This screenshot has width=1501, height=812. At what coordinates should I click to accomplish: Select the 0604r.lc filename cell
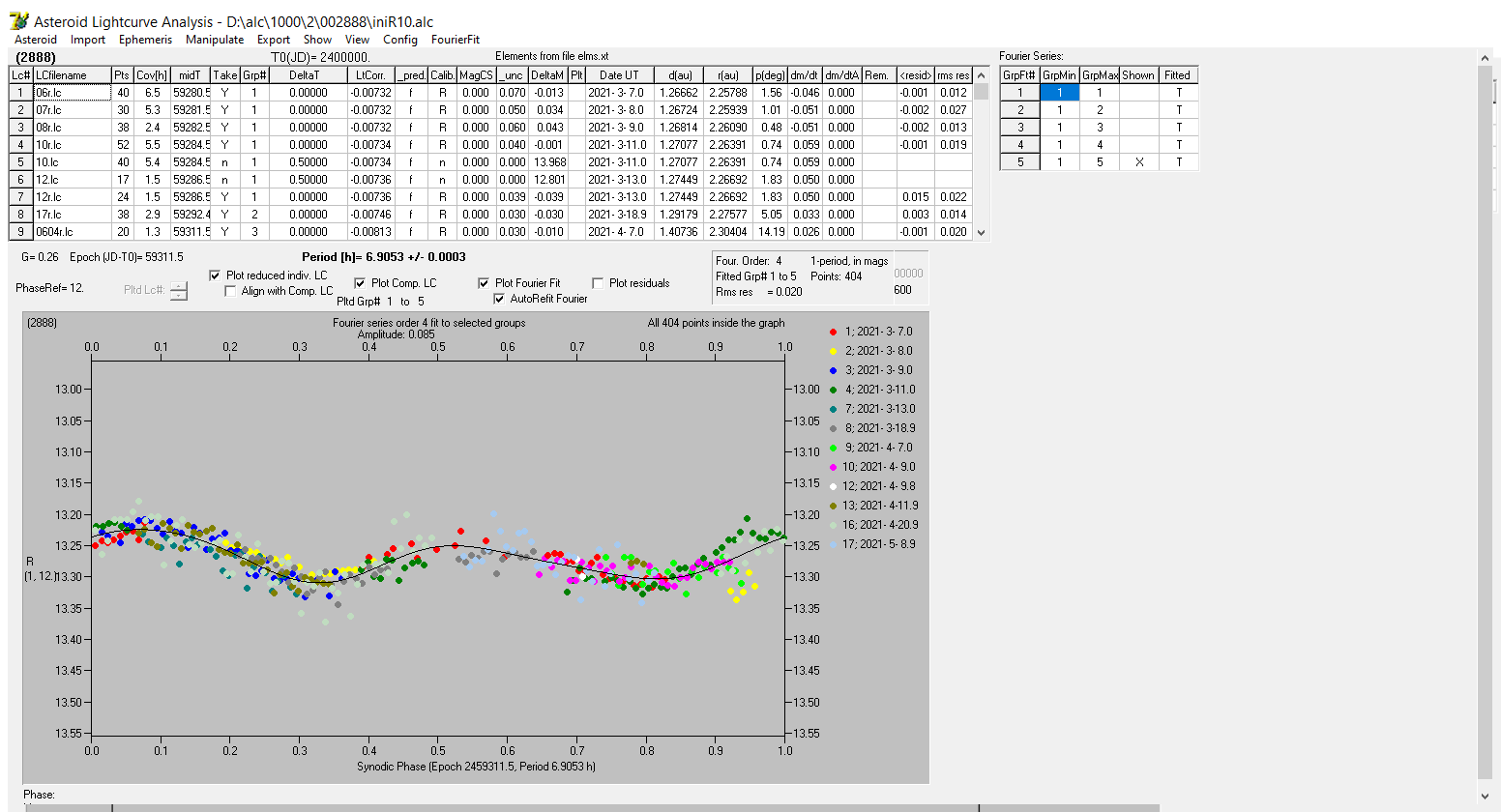coord(73,232)
